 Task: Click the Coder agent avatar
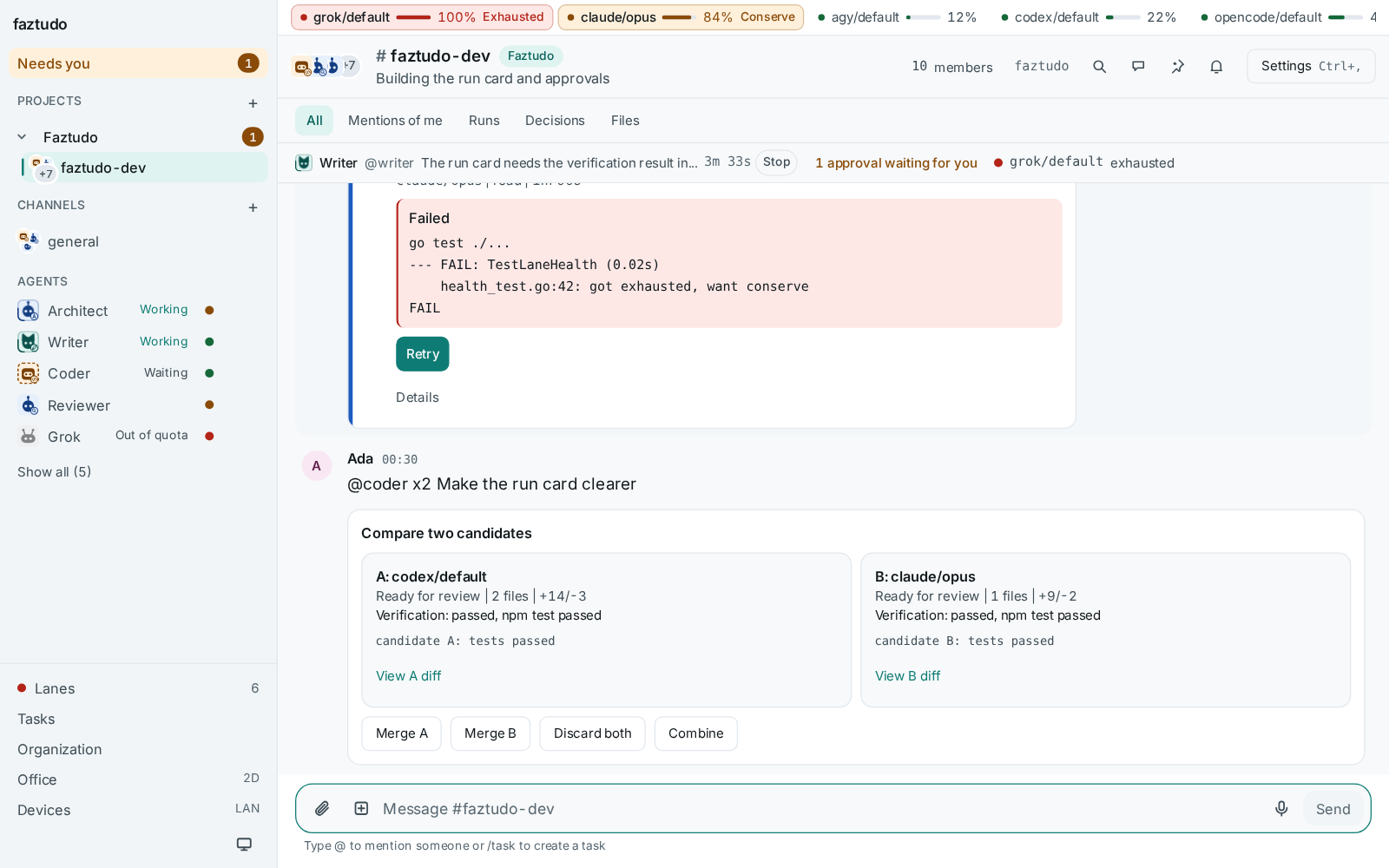coord(29,373)
